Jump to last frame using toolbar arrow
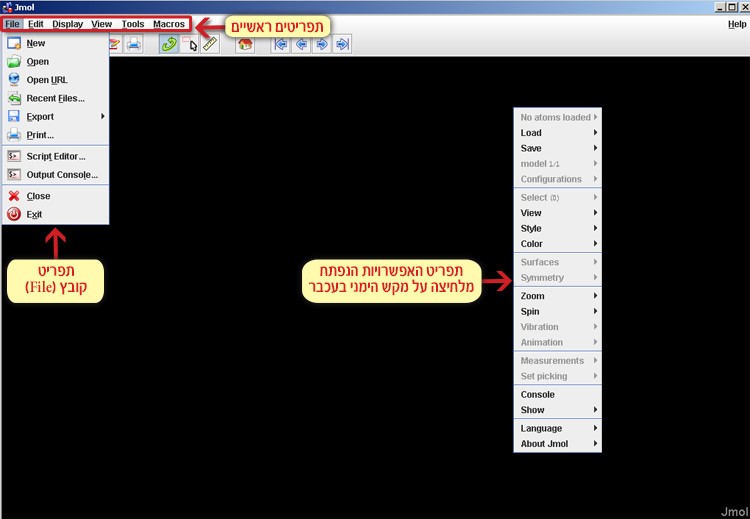The width and height of the screenshot is (750, 519). tap(342, 44)
